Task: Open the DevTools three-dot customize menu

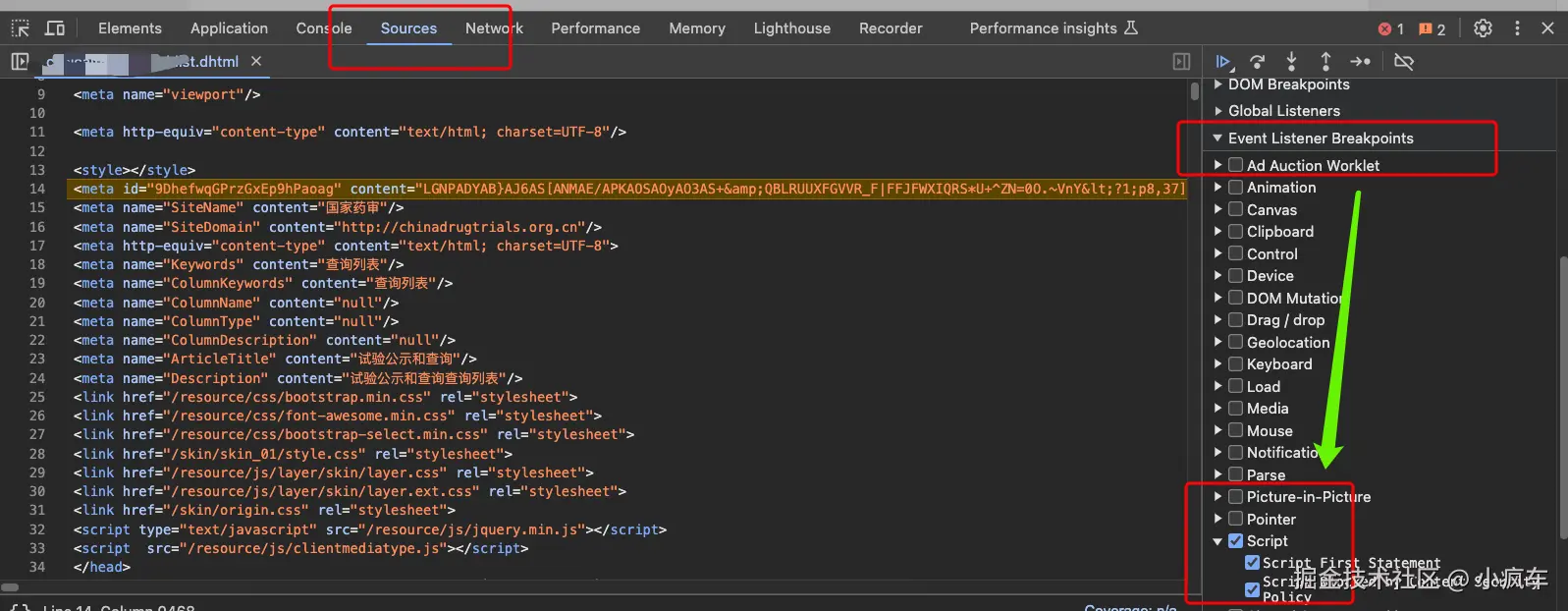Action: (x=1517, y=28)
